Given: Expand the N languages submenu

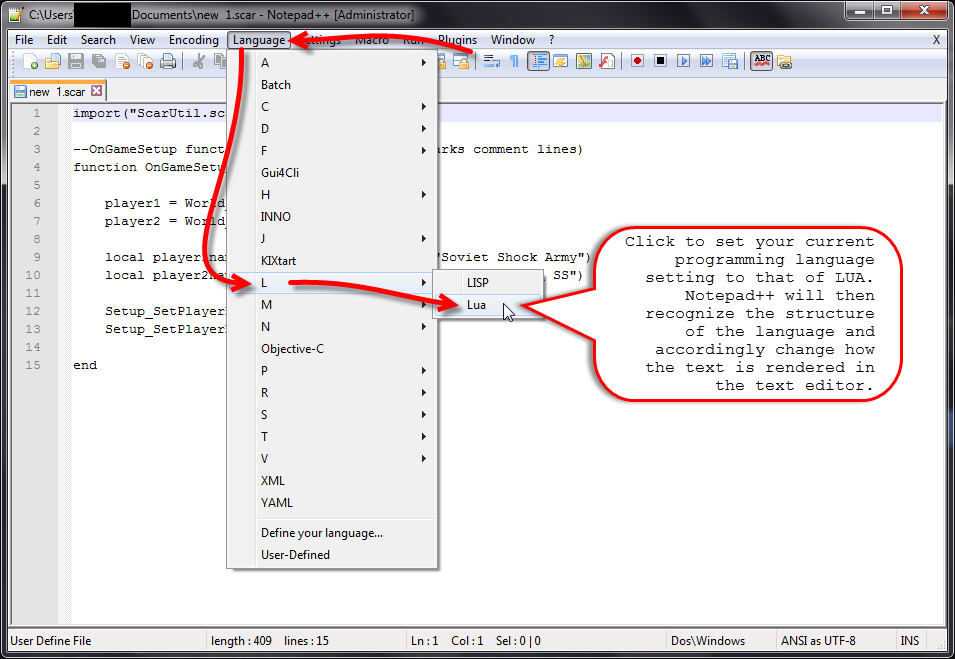Looking at the screenshot, I should click(x=343, y=326).
